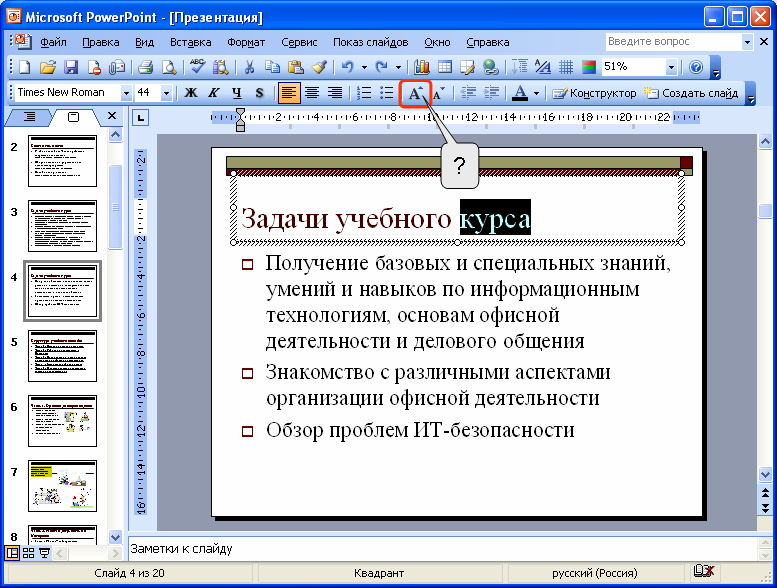Open the Показ слайдов menu
777x588 pixels.
coord(371,43)
